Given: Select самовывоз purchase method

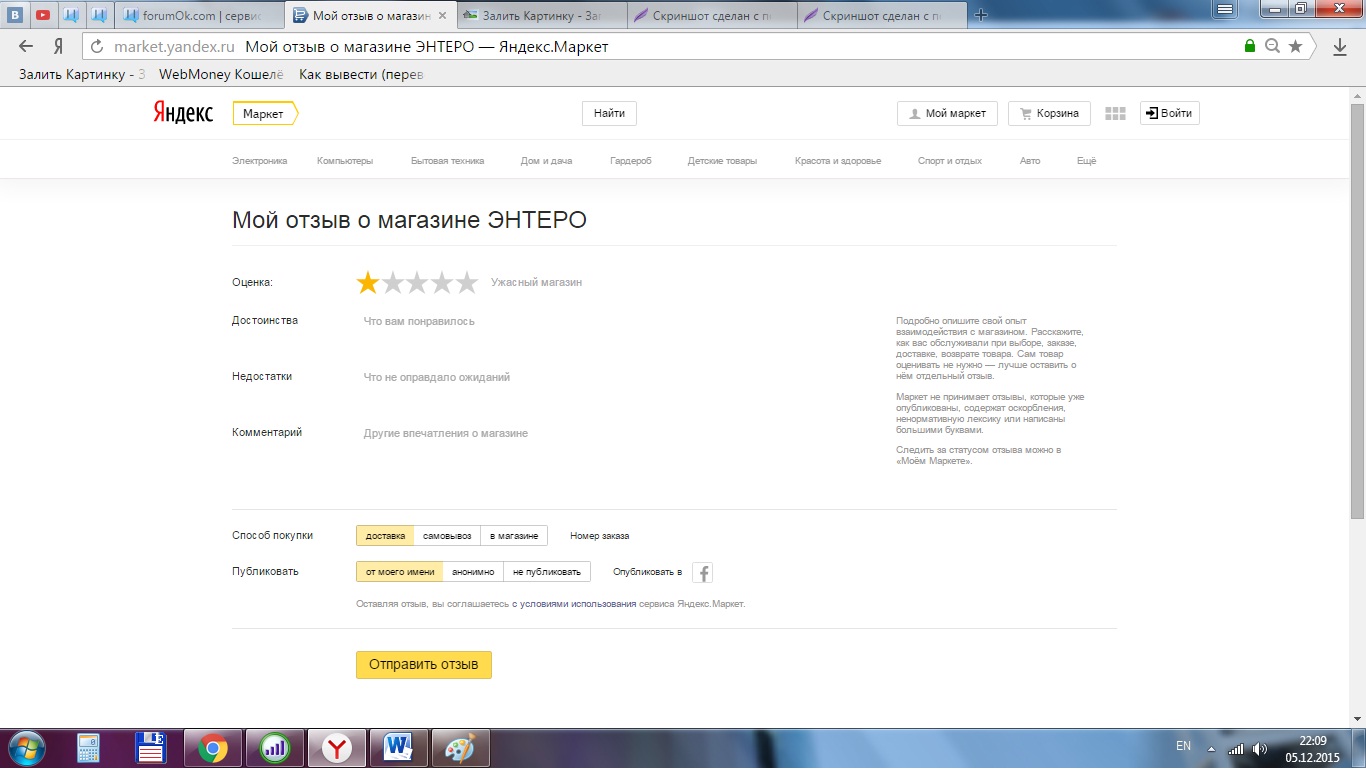Looking at the screenshot, I should point(447,536).
